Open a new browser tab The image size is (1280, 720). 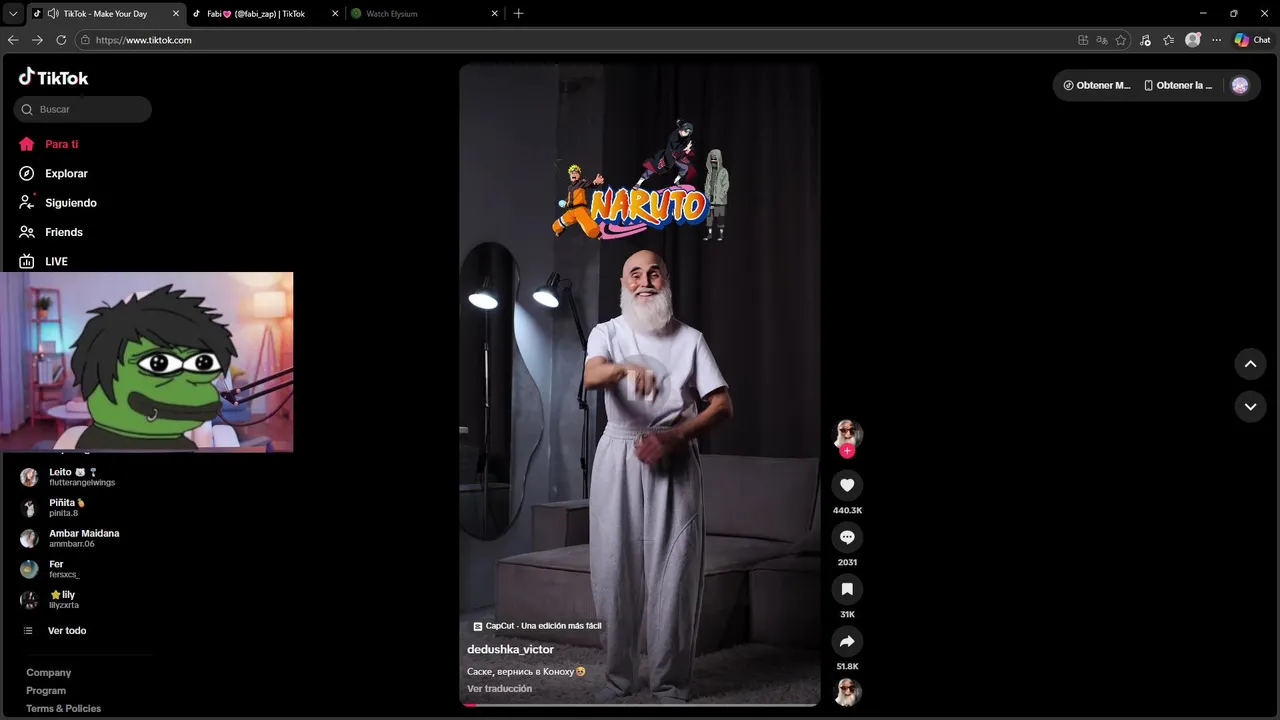point(518,14)
